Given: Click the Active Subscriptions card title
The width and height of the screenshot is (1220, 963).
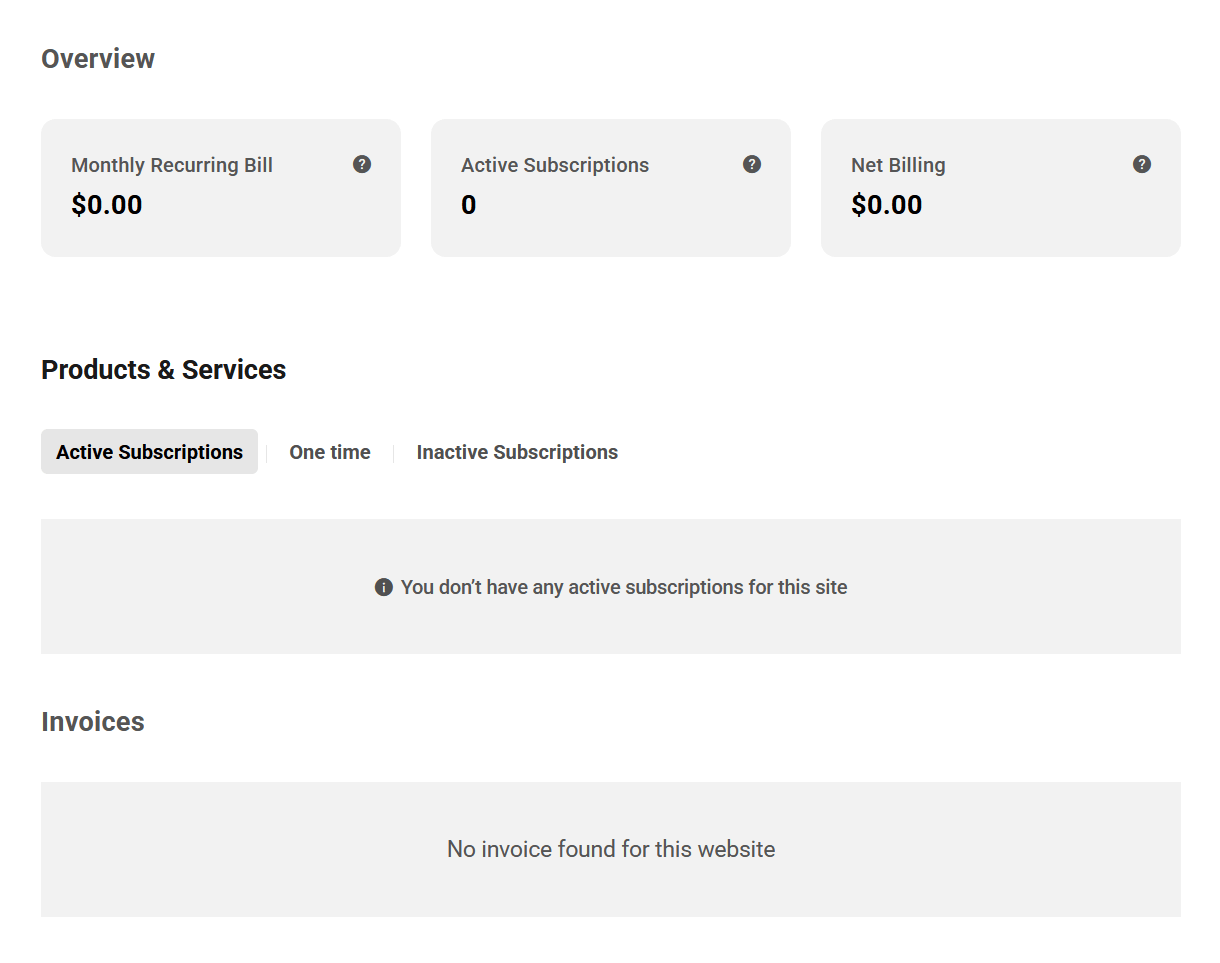Looking at the screenshot, I should point(555,165).
